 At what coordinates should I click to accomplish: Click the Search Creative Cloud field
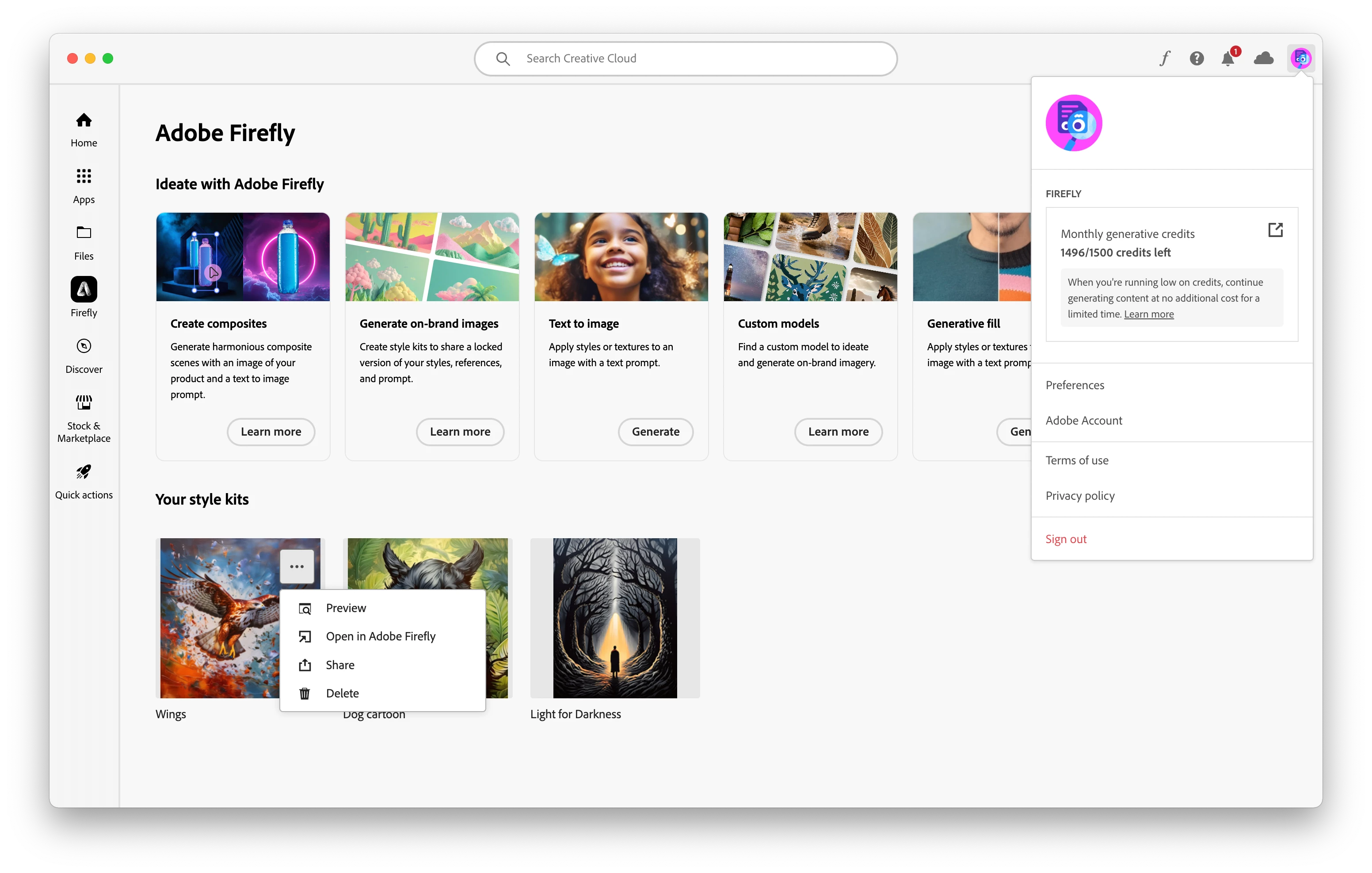pos(686,58)
